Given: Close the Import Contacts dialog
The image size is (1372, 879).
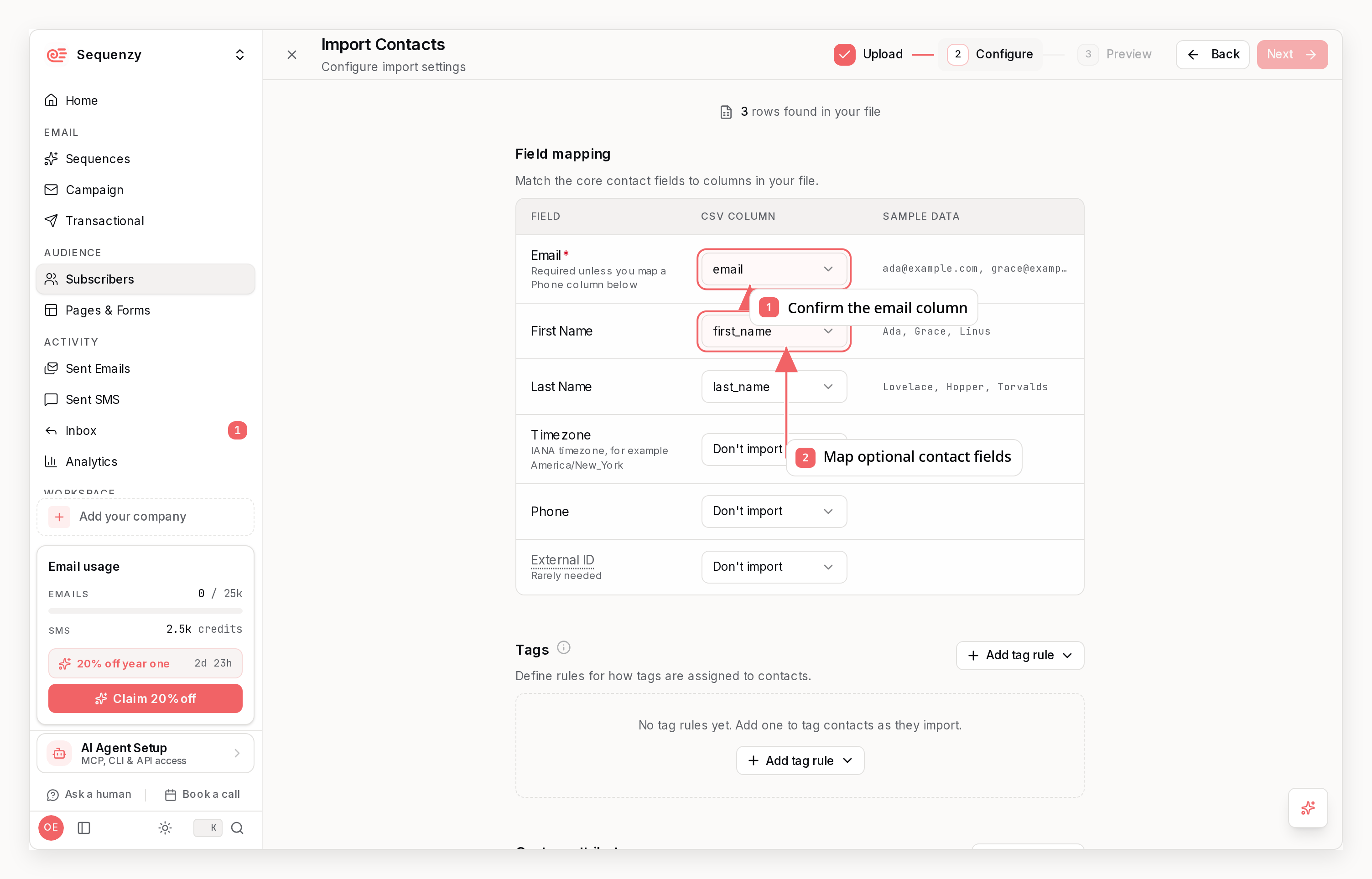Looking at the screenshot, I should (x=292, y=55).
